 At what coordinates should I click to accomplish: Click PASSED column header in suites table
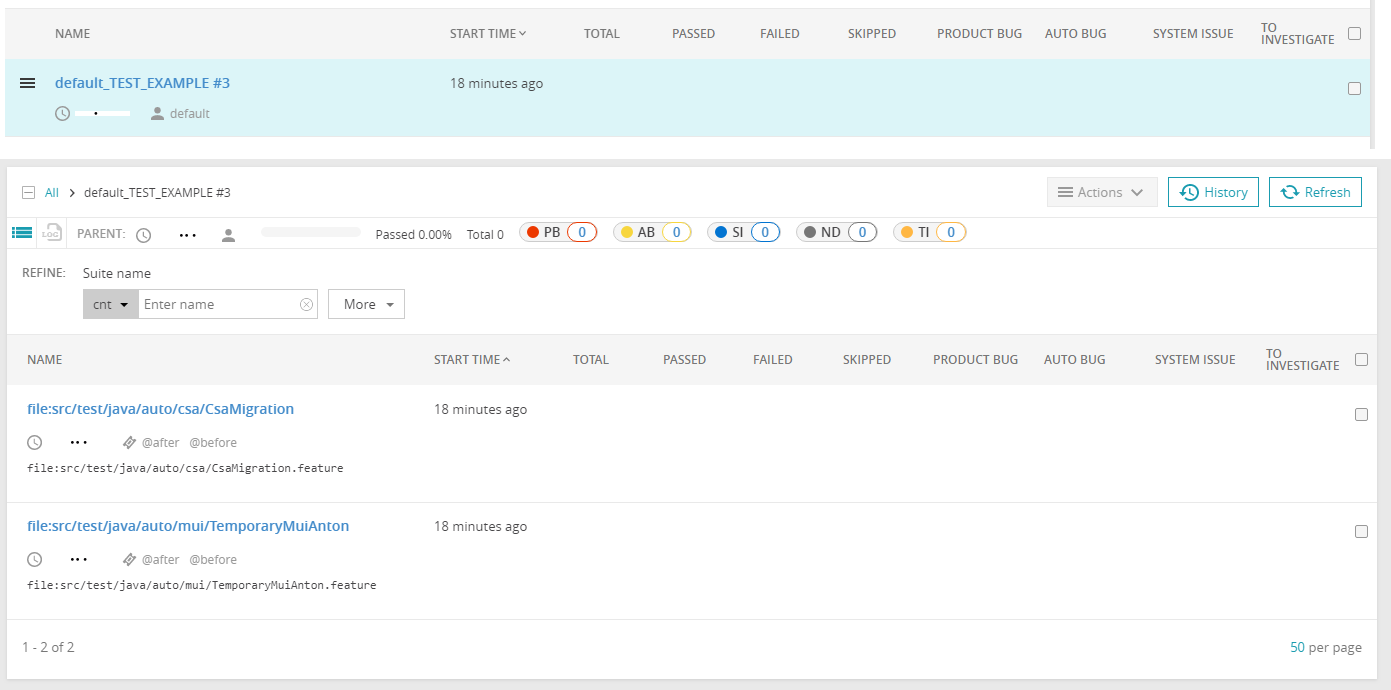point(684,360)
